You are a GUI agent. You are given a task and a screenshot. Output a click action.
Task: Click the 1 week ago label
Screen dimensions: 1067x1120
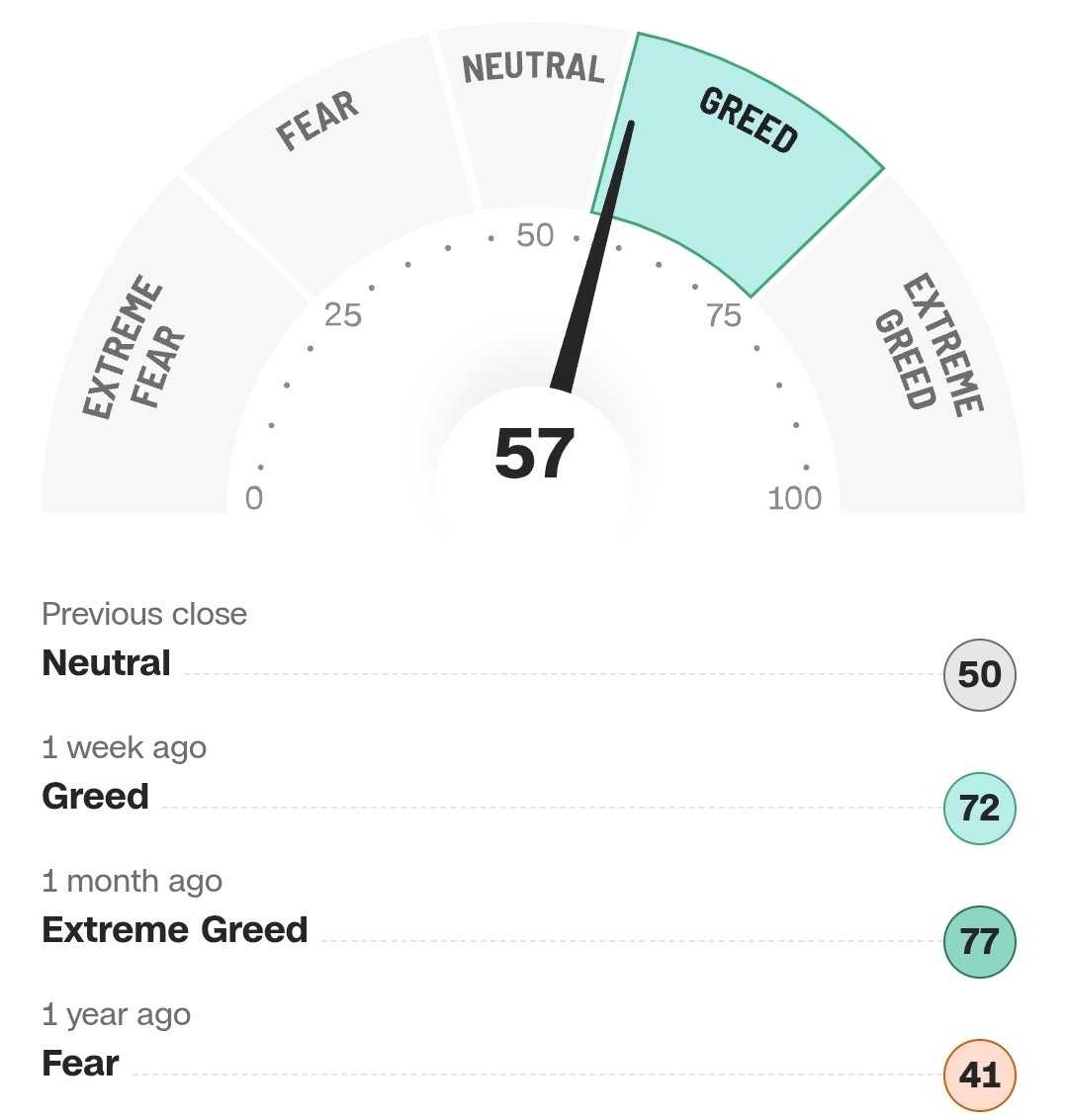pyautogui.click(x=125, y=748)
